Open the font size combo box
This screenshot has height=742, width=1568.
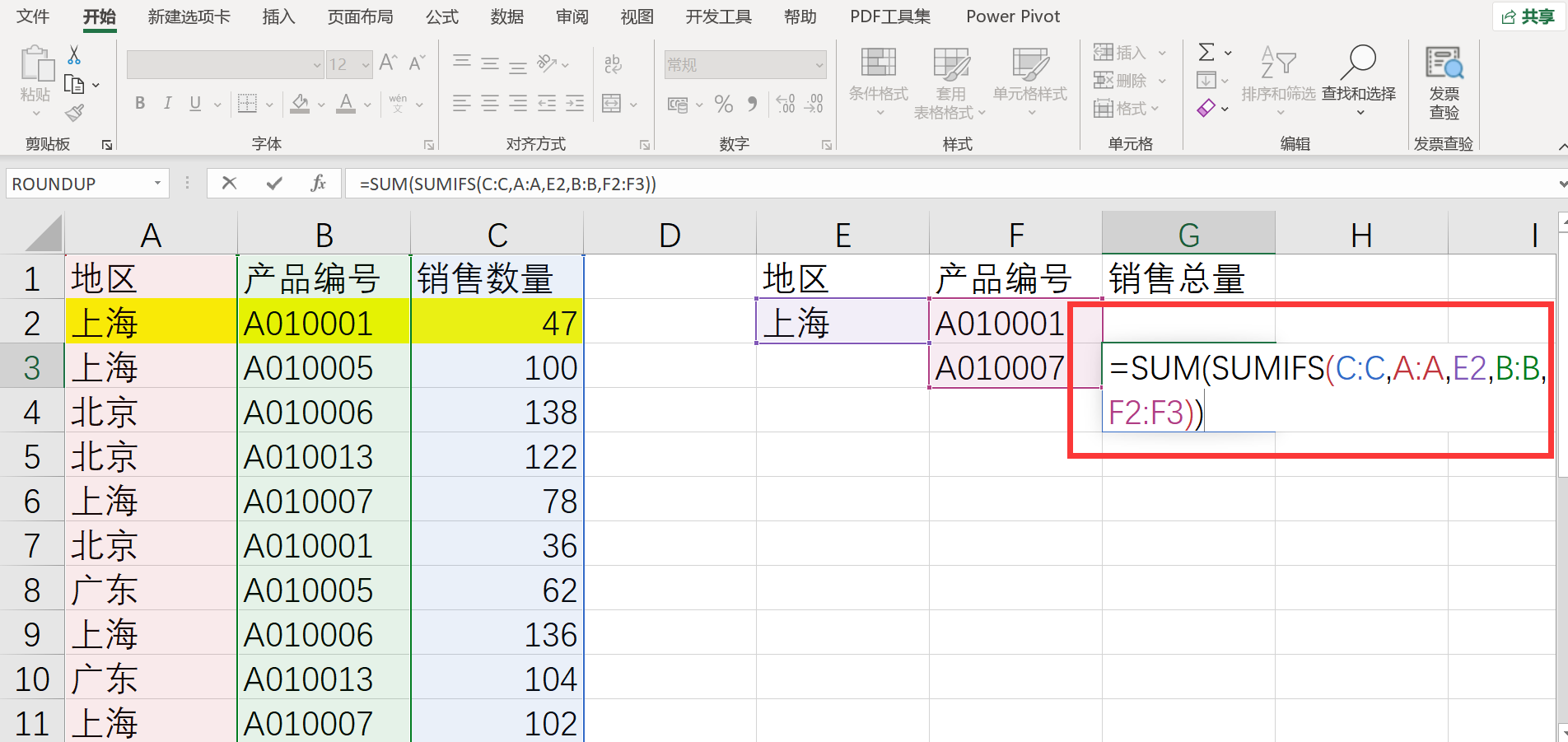[x=350, y=64]
